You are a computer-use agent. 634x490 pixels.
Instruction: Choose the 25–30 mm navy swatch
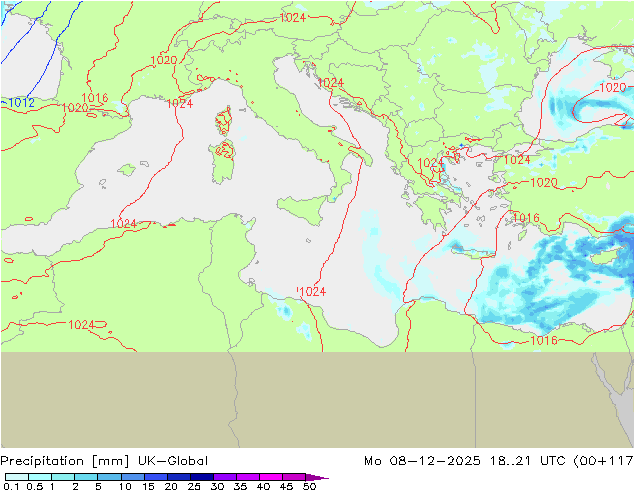202,477
